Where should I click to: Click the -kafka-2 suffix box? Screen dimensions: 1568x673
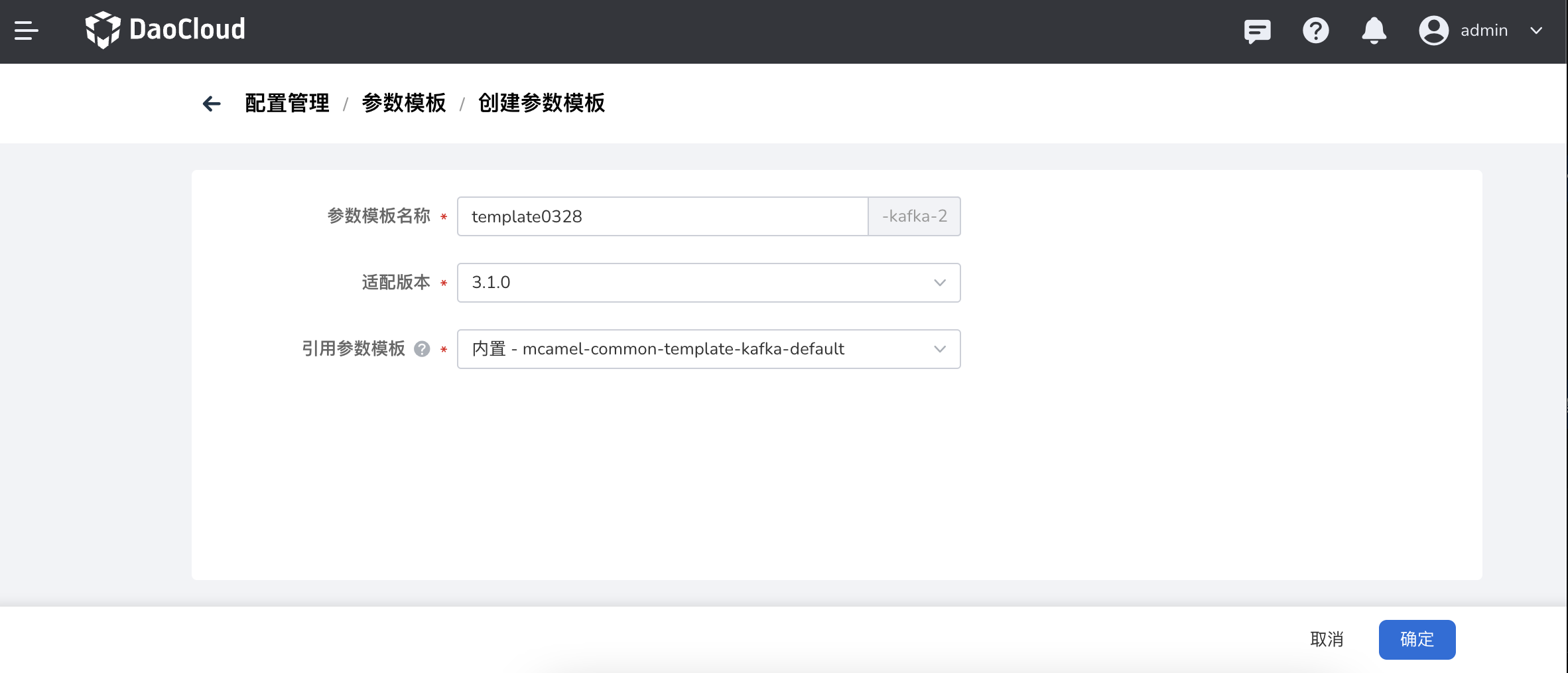[914, 216]
